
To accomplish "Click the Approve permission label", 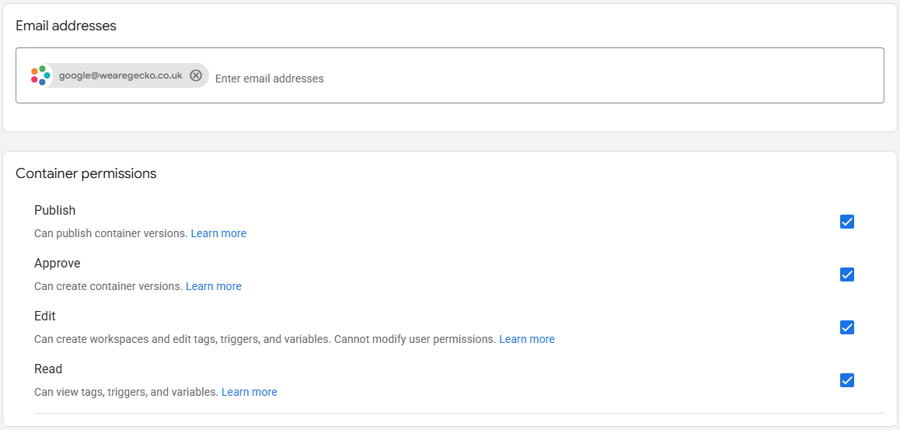I will pos(57,264).
